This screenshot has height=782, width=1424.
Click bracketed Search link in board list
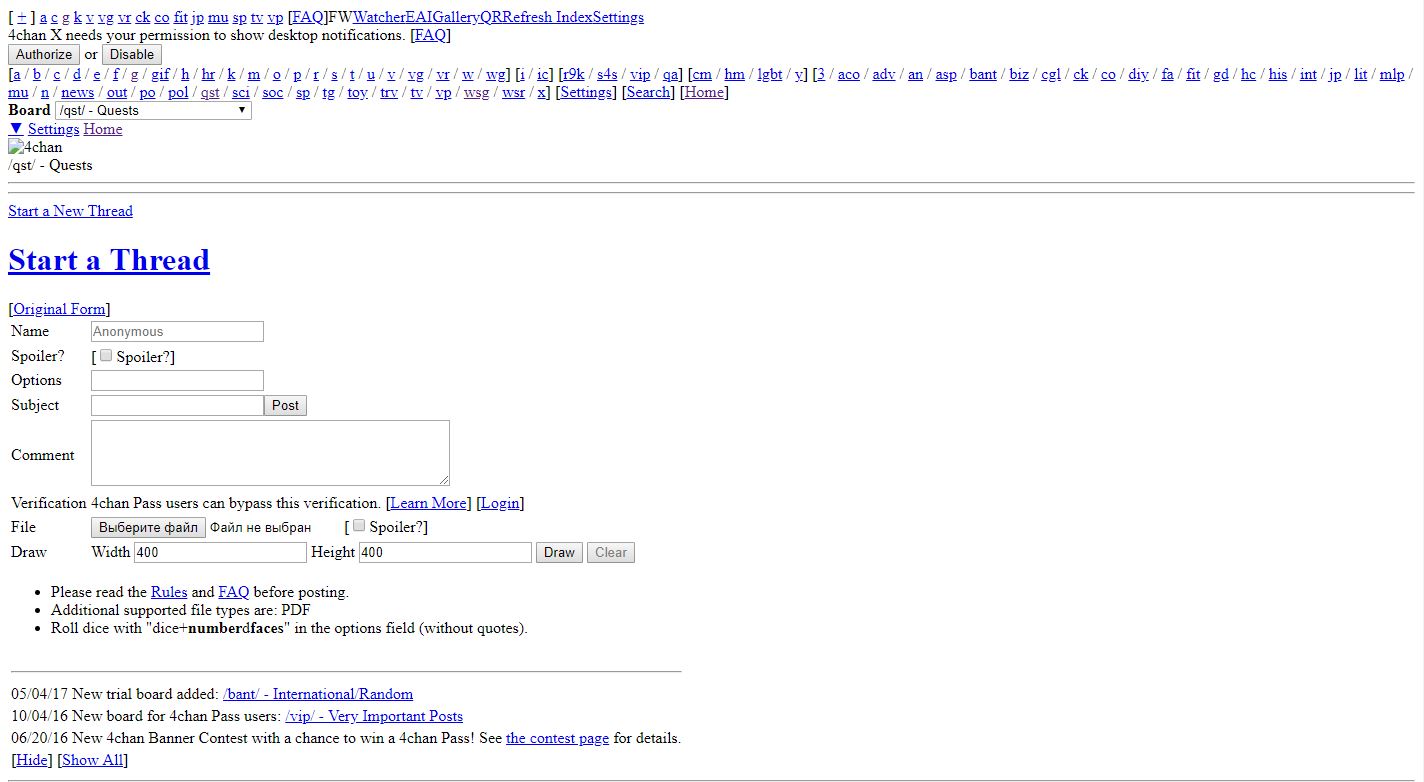click(649, 92)
